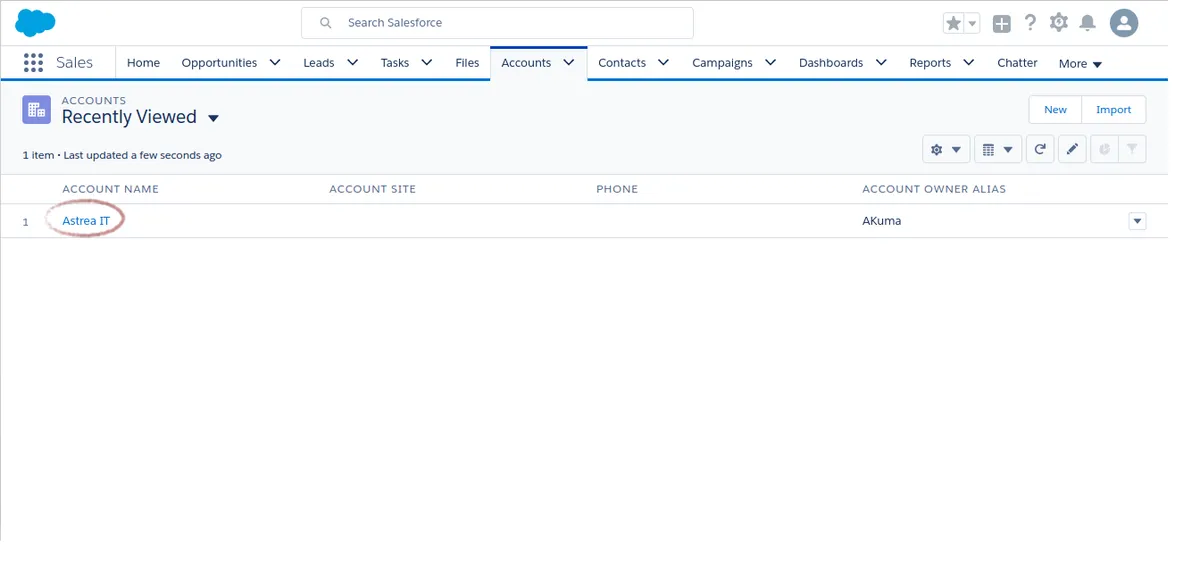Expand the Dashboards tab chevron
Screen dimensions: 1200x571
[881, 62]
